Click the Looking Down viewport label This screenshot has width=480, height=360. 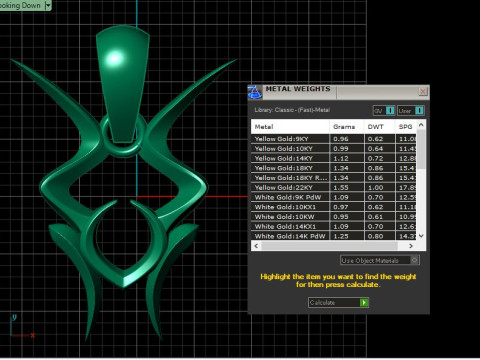[x=20, y=5]
